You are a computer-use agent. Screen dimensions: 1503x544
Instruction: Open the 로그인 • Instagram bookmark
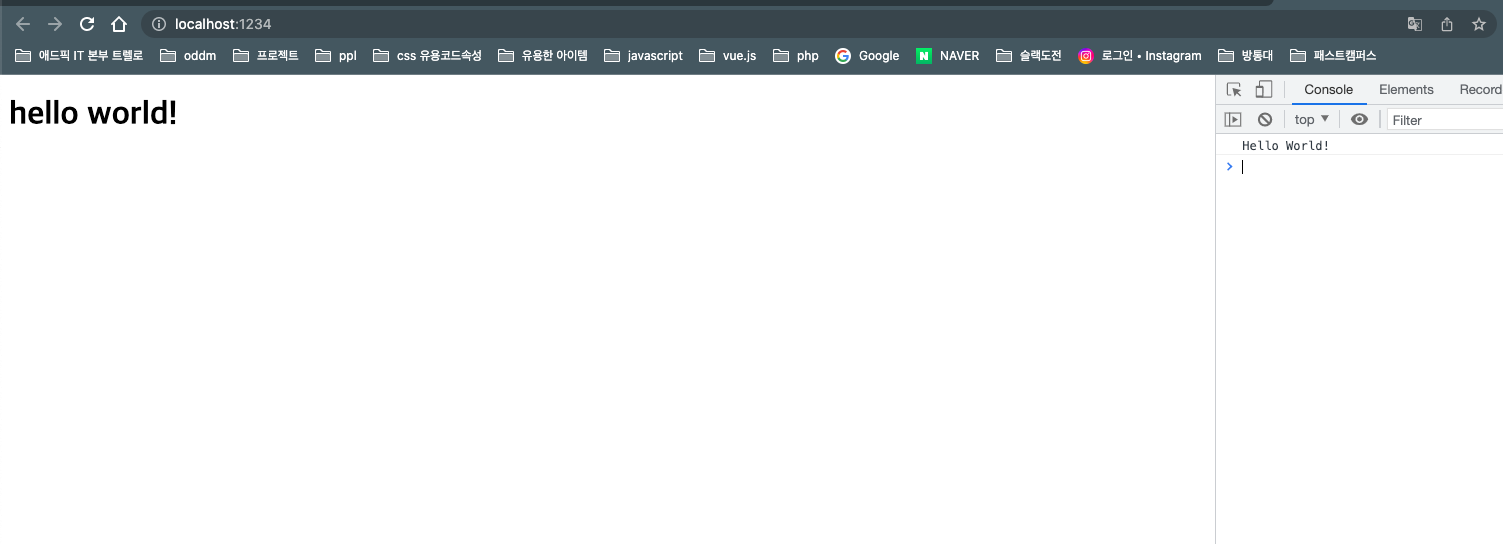1140,56
